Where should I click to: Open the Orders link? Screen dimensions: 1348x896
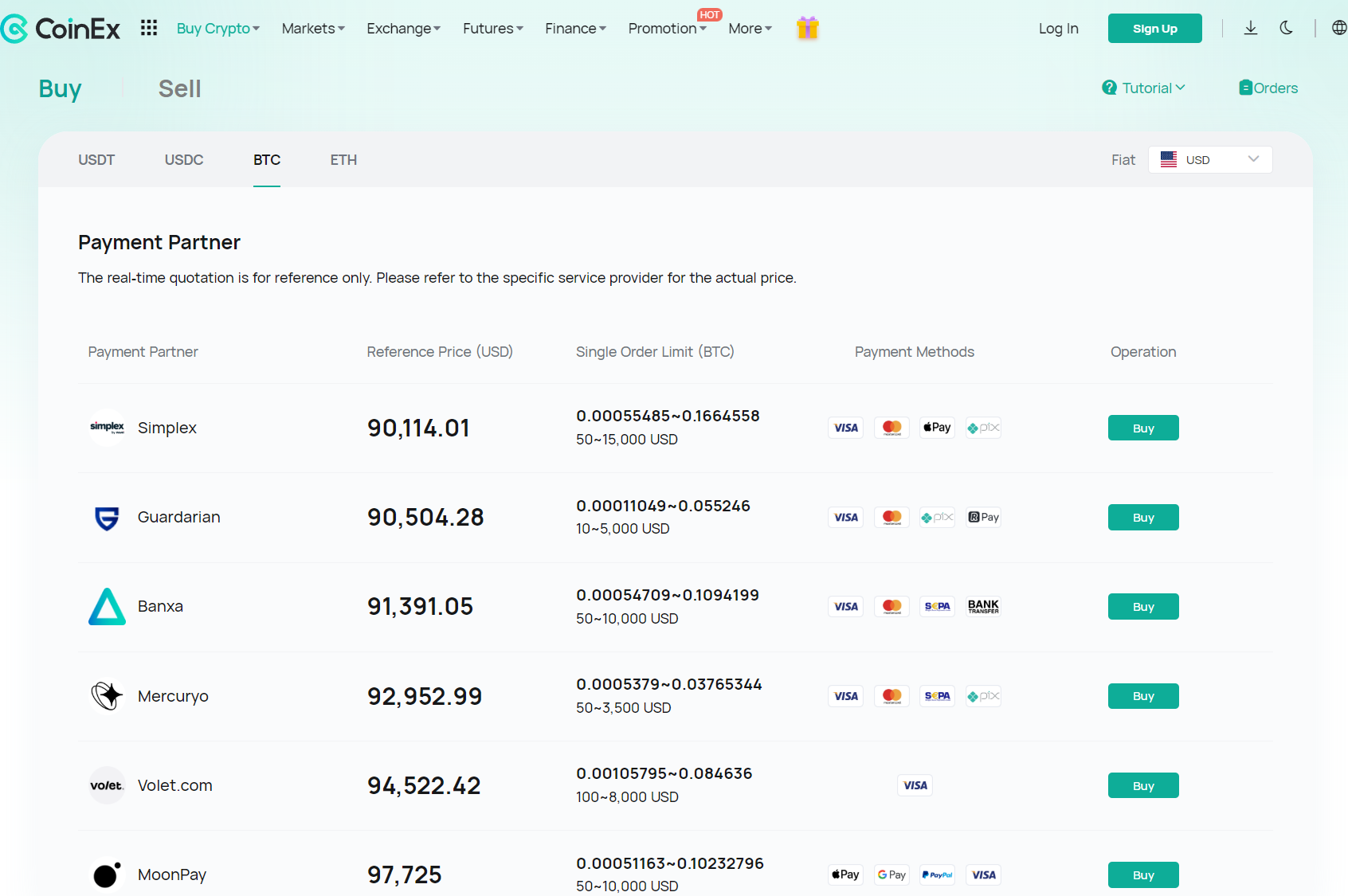(1268, 88)
